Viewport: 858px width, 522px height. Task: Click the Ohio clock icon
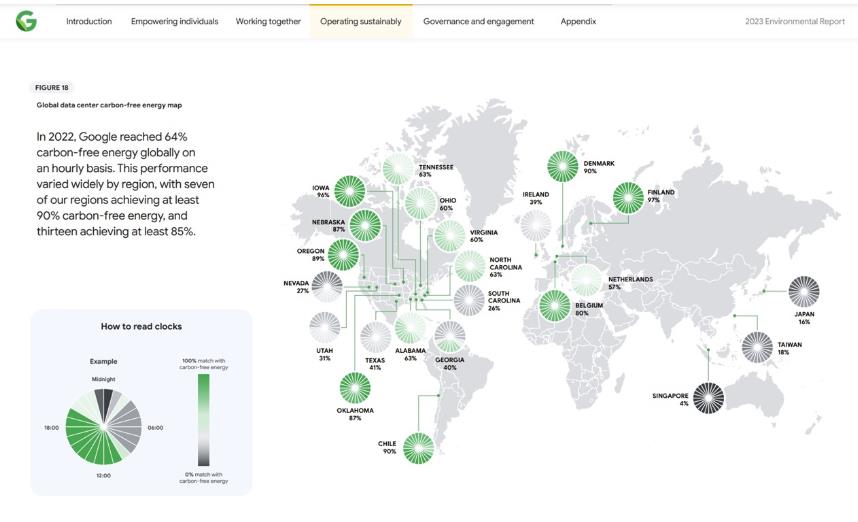coord(421,204)
